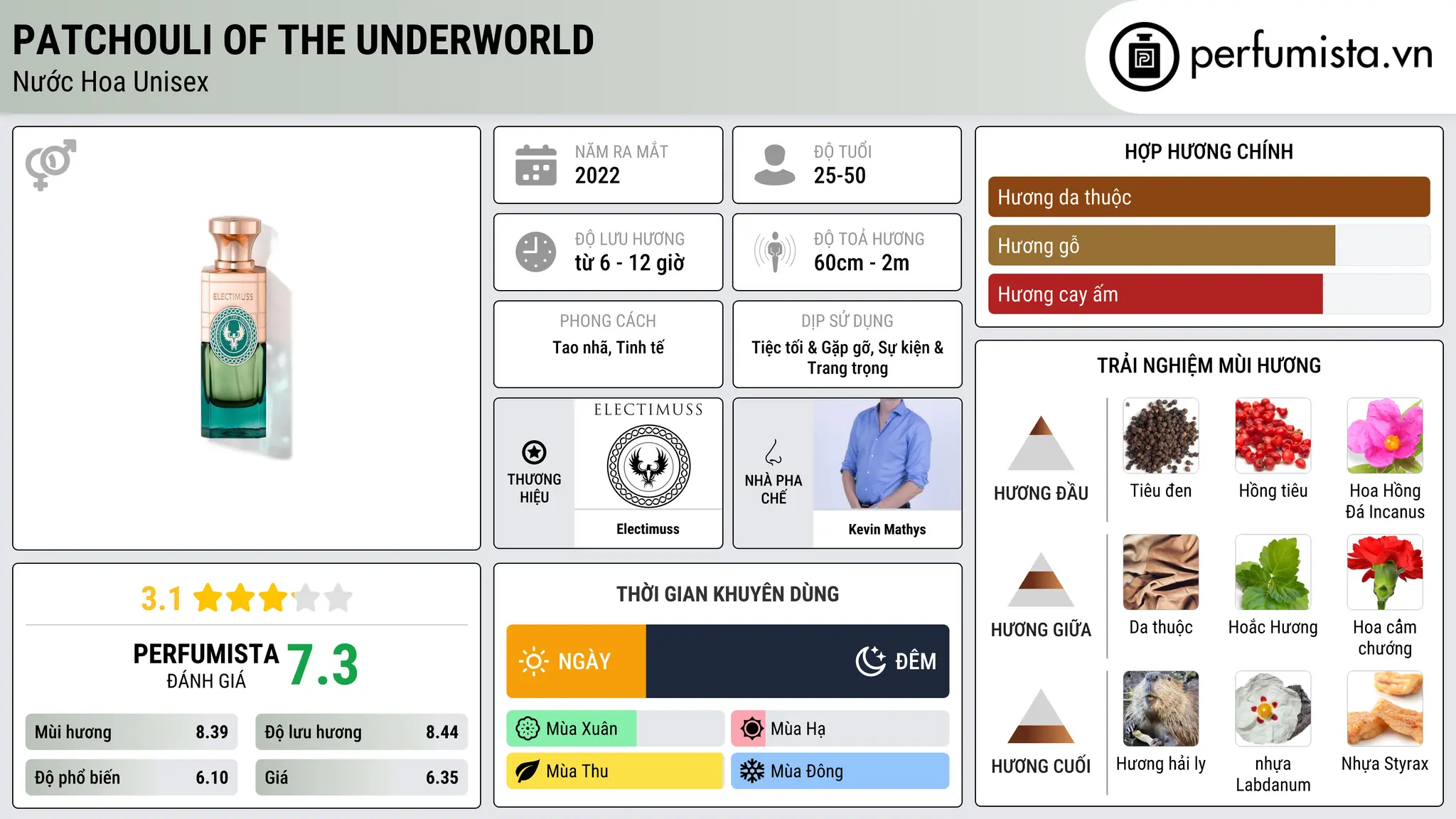Click the sun icon next to Ngày
Viewport: 1456px width, 819px height.
pos(534,661)
